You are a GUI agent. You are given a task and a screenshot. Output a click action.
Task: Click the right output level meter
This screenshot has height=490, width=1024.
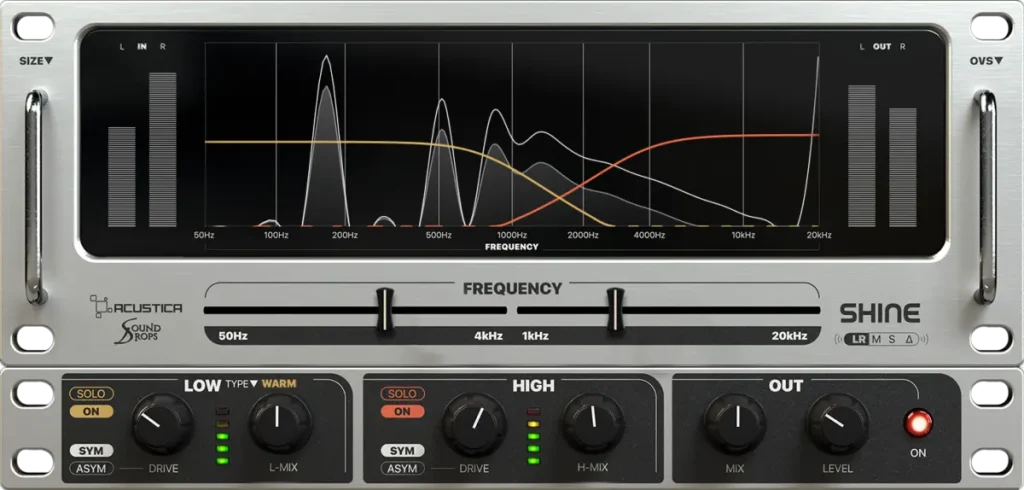point(903,167)
